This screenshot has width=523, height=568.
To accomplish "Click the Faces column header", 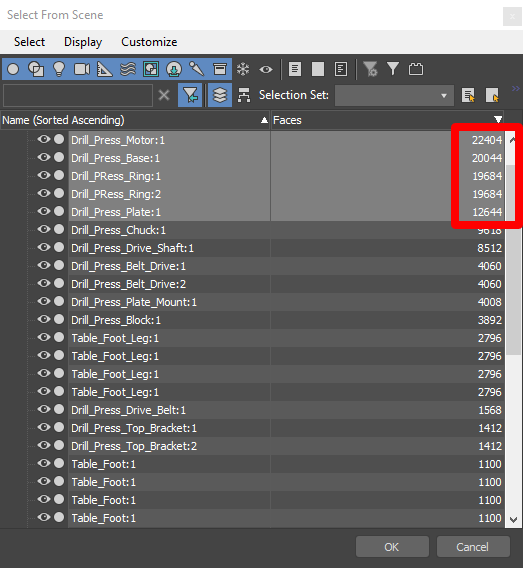I will (x=387, y=120).
